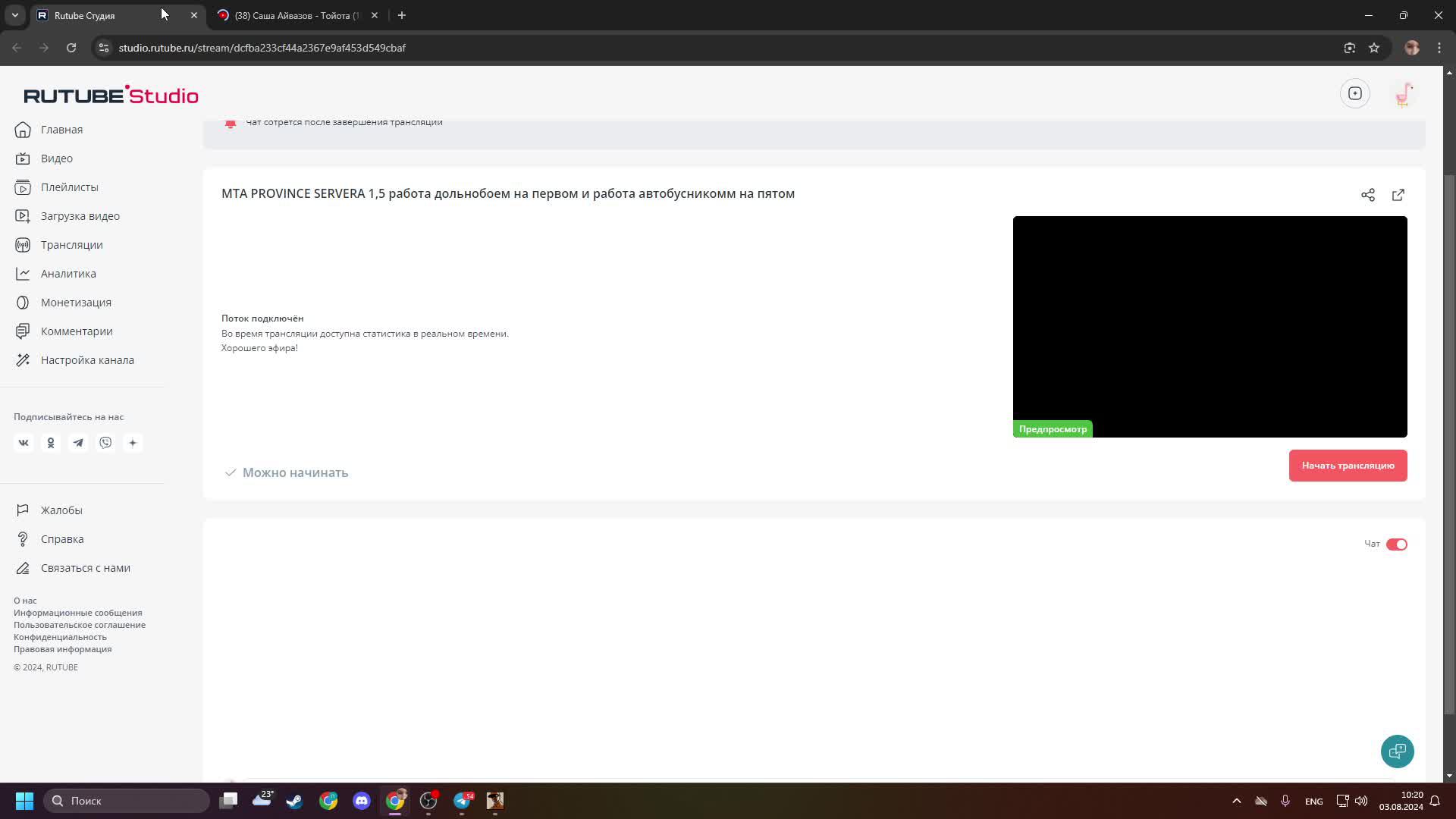Open the Telegram social link icon

(78, 443)
